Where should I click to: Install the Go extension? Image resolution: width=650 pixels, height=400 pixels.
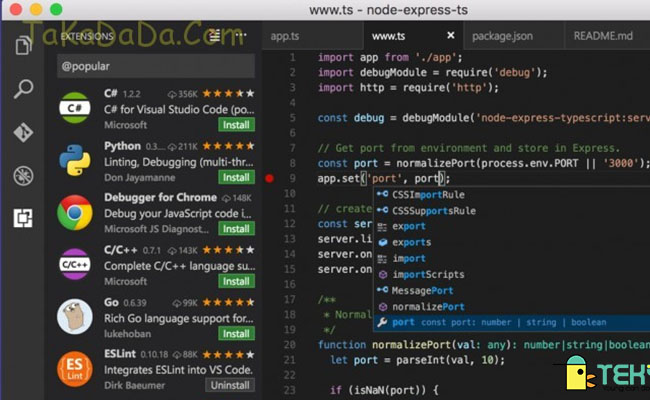point(236,334)
